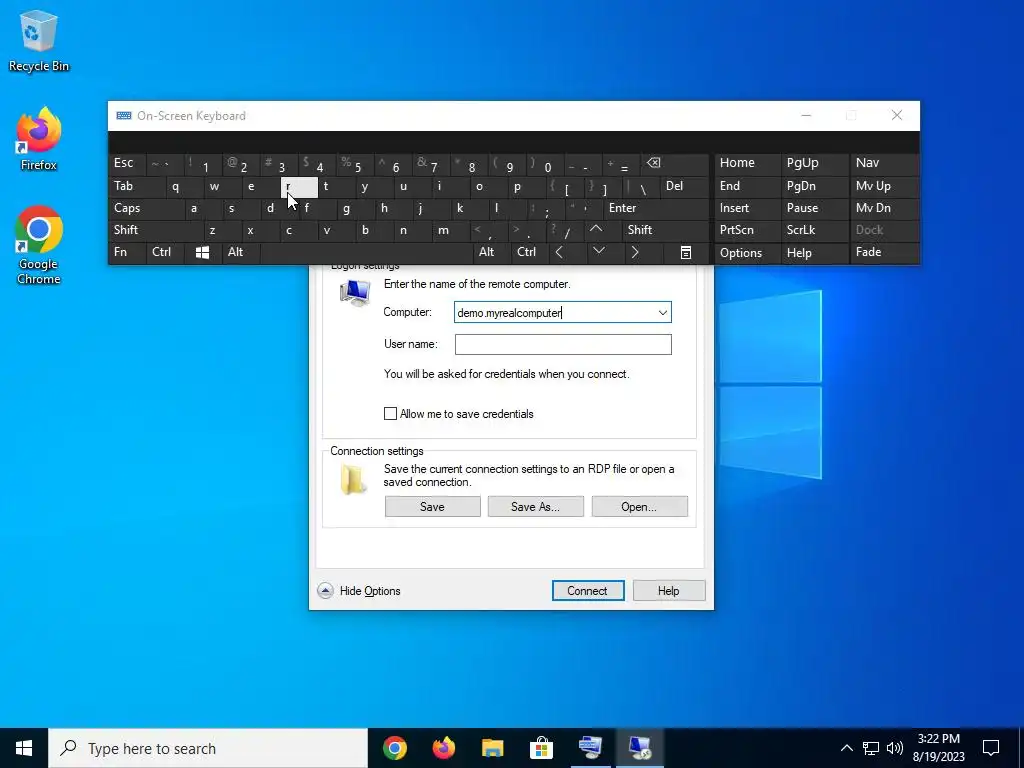
Task: Click the Tab key on keyboard
Action: (x=136, y=187)
